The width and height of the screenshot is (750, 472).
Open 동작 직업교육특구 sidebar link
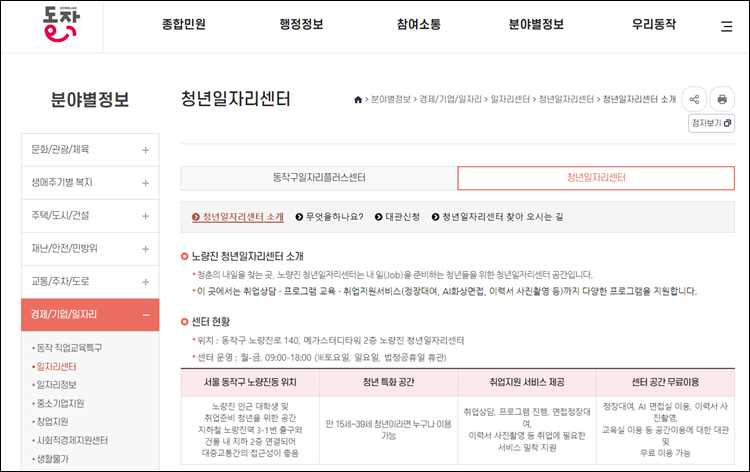(x=69, y=348)
